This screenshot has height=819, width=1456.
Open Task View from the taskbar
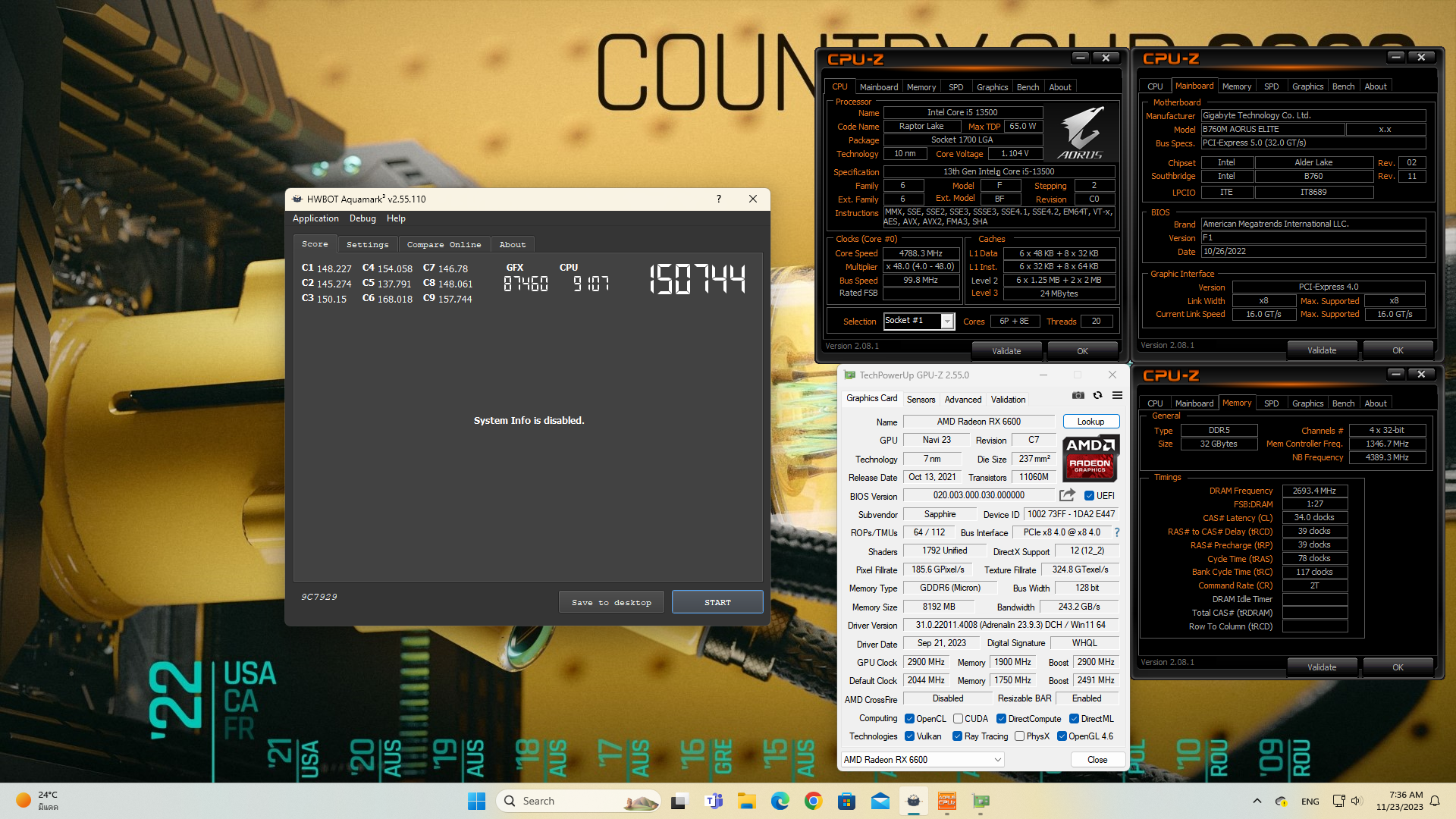click(679, 801)
